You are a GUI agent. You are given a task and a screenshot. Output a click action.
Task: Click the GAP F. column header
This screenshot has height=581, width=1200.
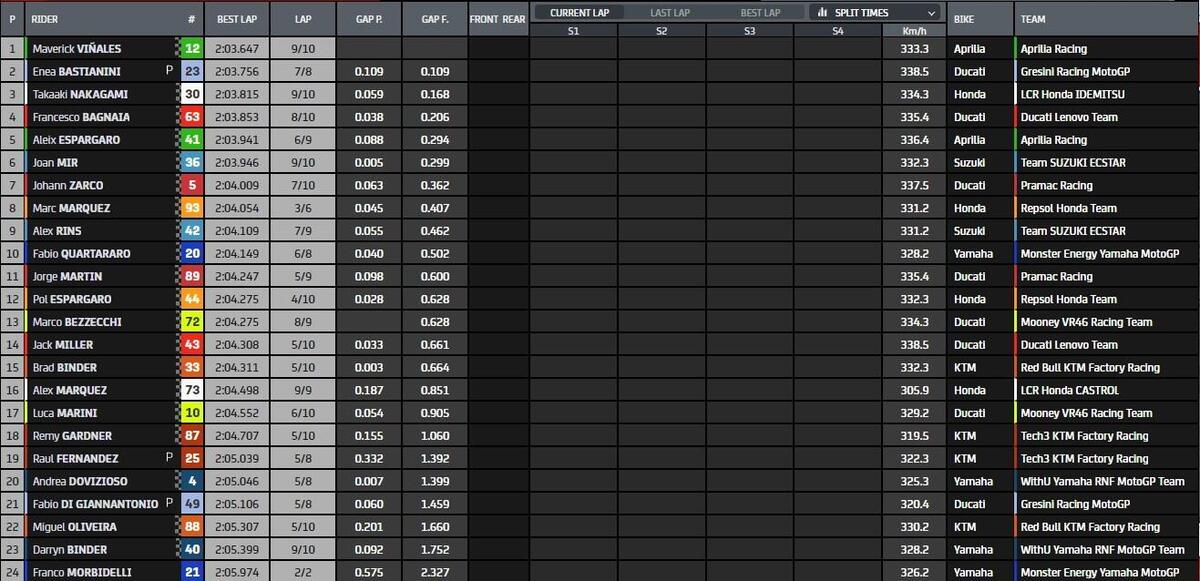[435, 19]
